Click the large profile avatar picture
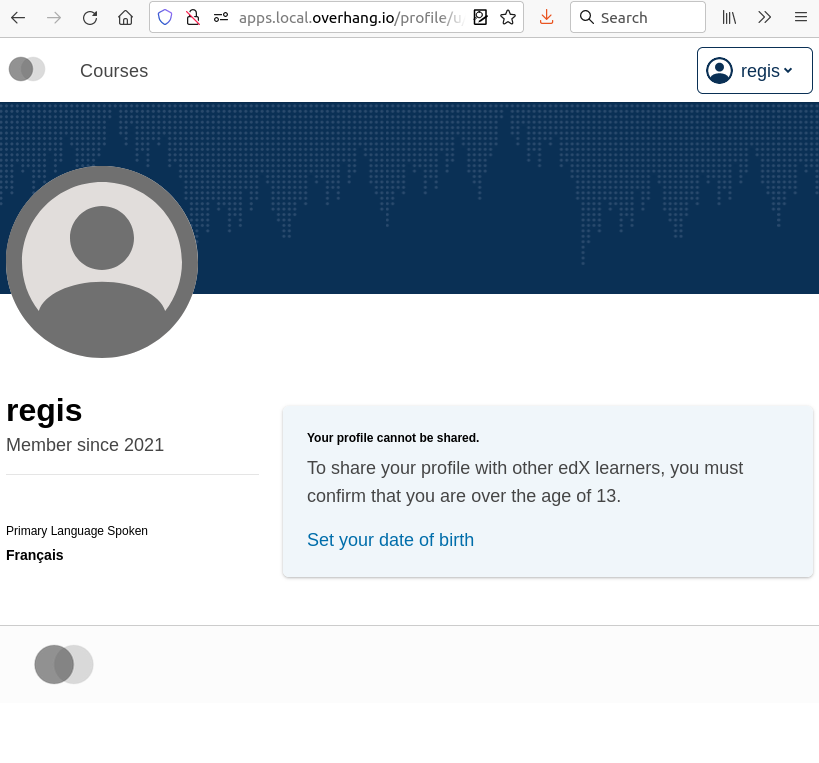This screenshot has width=819, height=763. coord(101,262)
